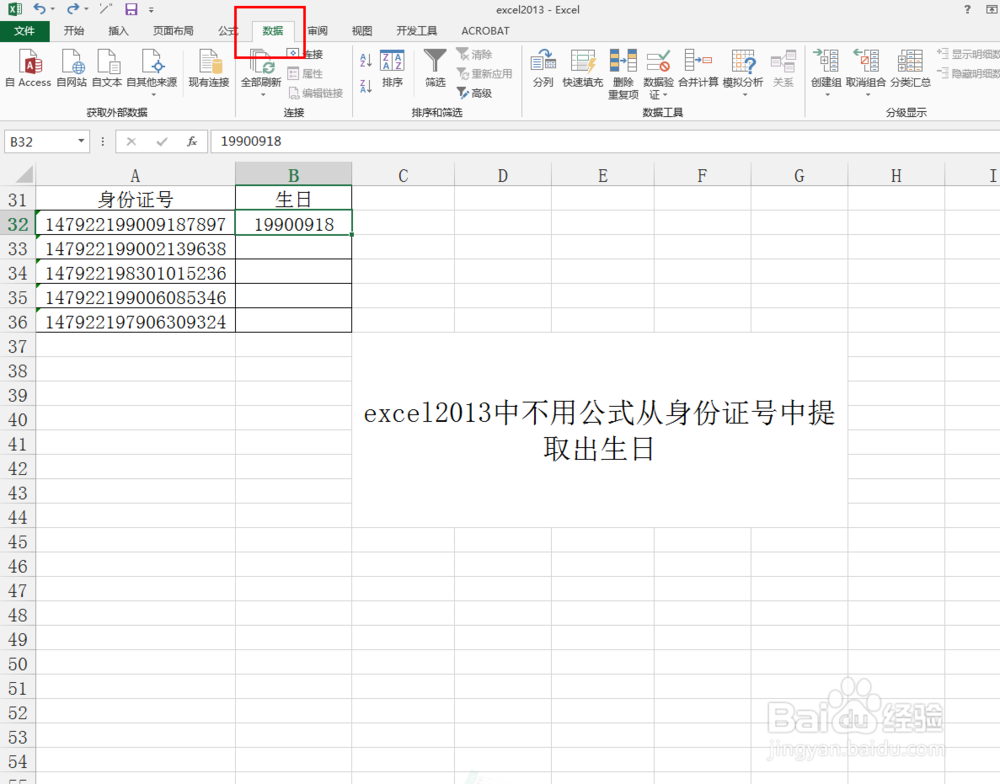Open the 审阅 (Review) tab
Screen dimensions: 1000x784
(x=317, y=30)
